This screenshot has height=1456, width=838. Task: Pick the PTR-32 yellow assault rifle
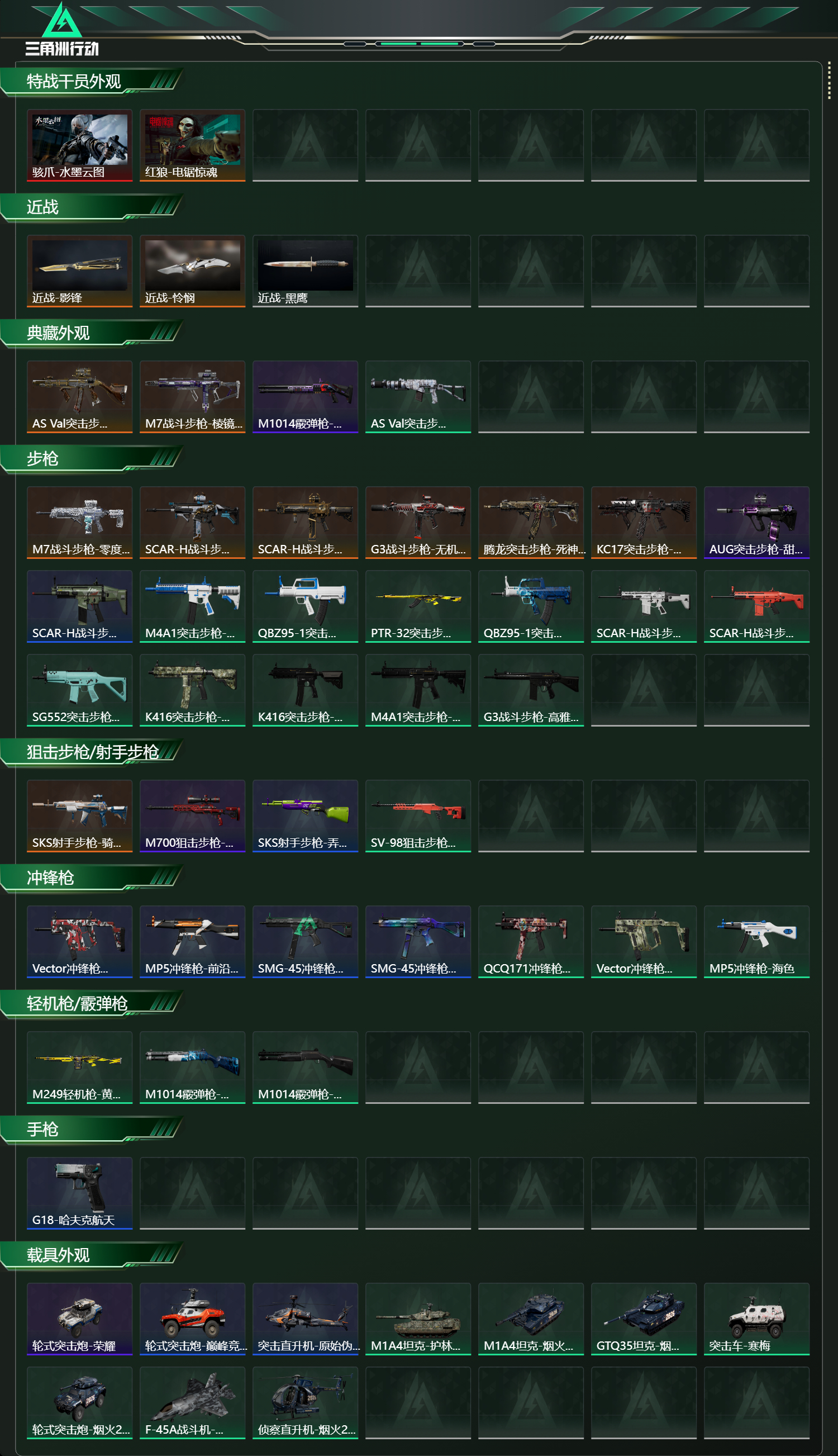(x=418, y=606)
